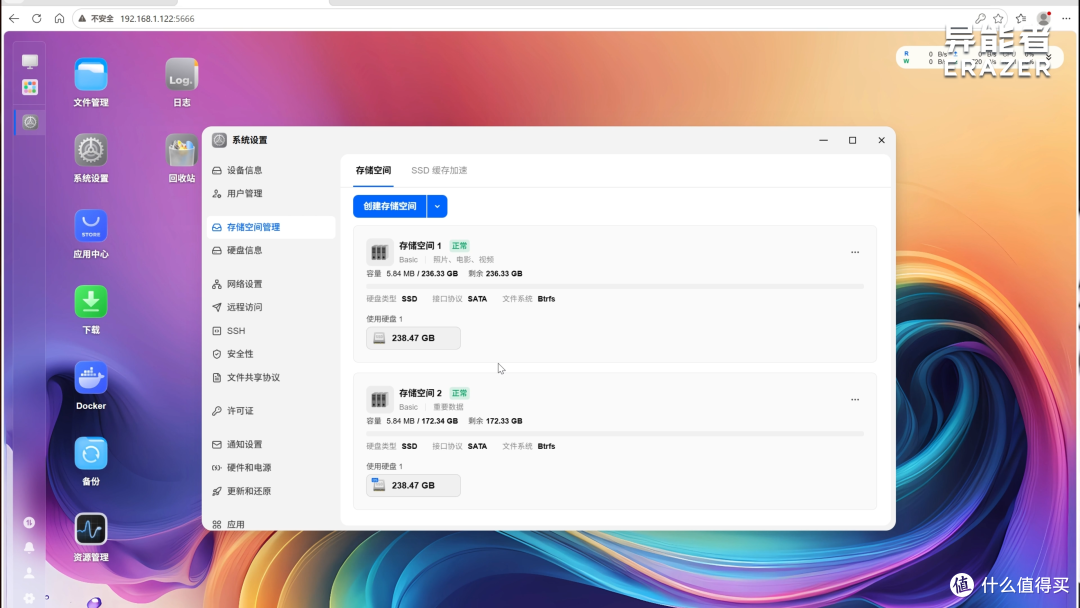Open 应用 entry at sidebar bottom

[271, 524]
